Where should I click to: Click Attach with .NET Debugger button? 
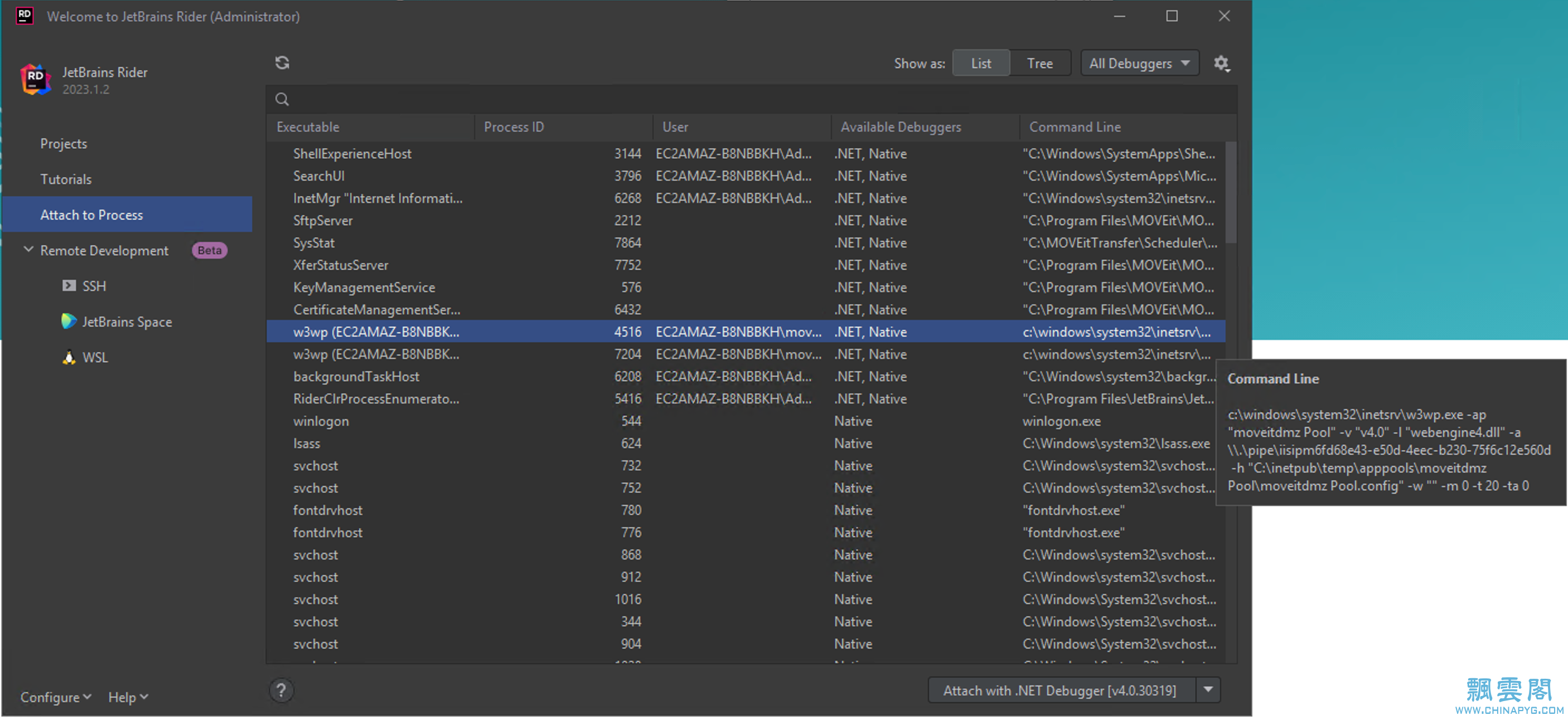[x=1061, y=690]
